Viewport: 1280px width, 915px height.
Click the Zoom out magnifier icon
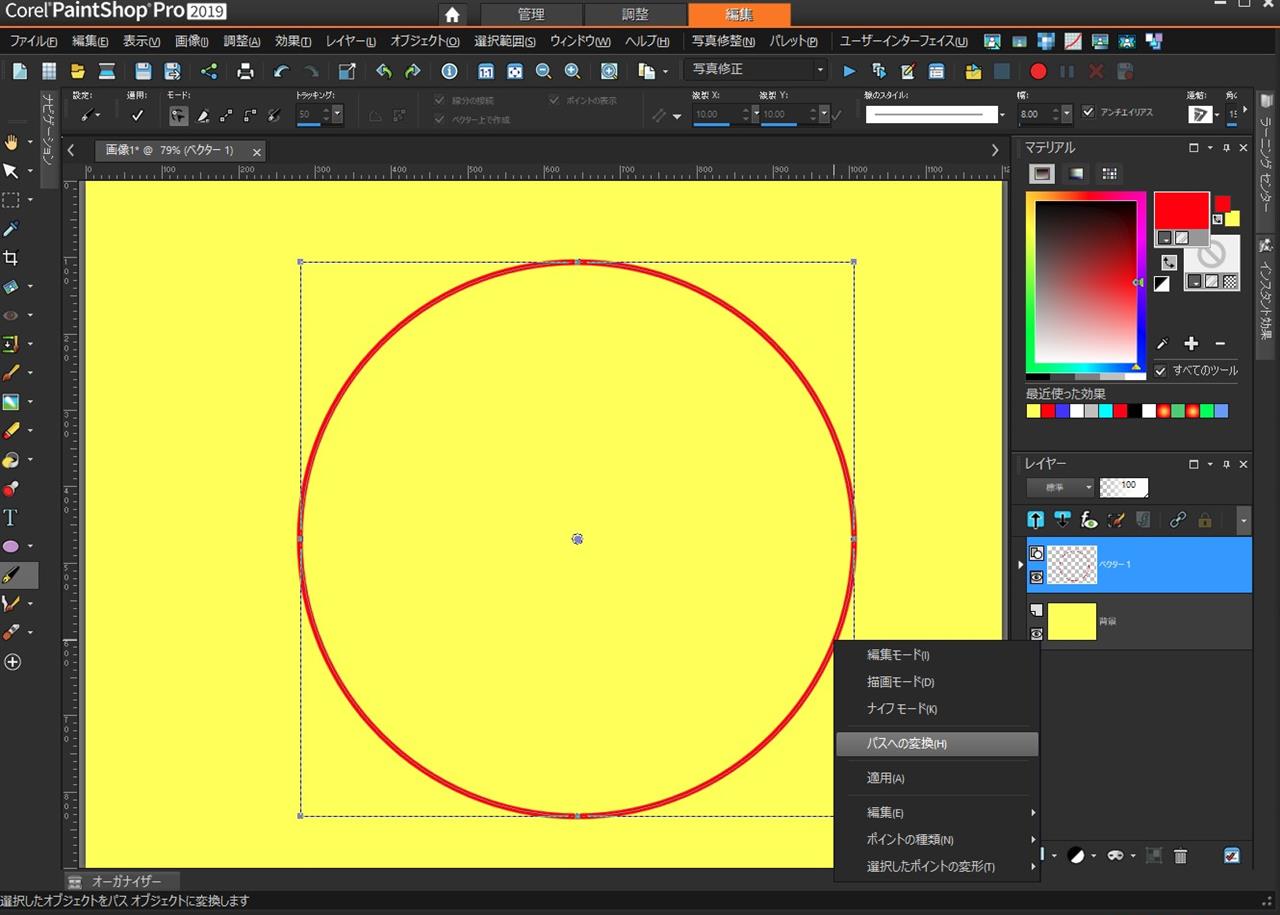(x=543, y=71)
